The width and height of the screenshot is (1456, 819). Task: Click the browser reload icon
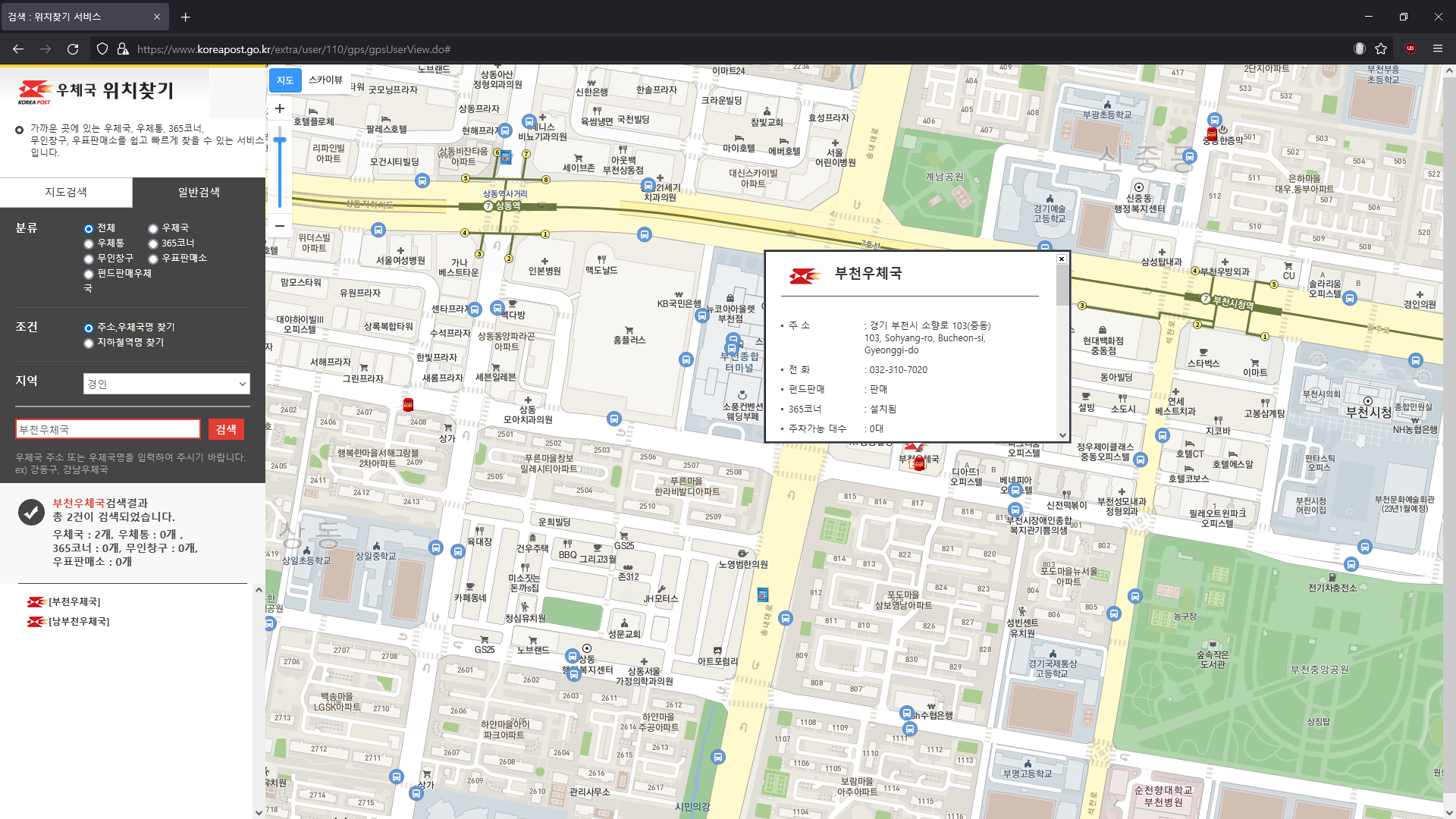[x=73, y=49]
